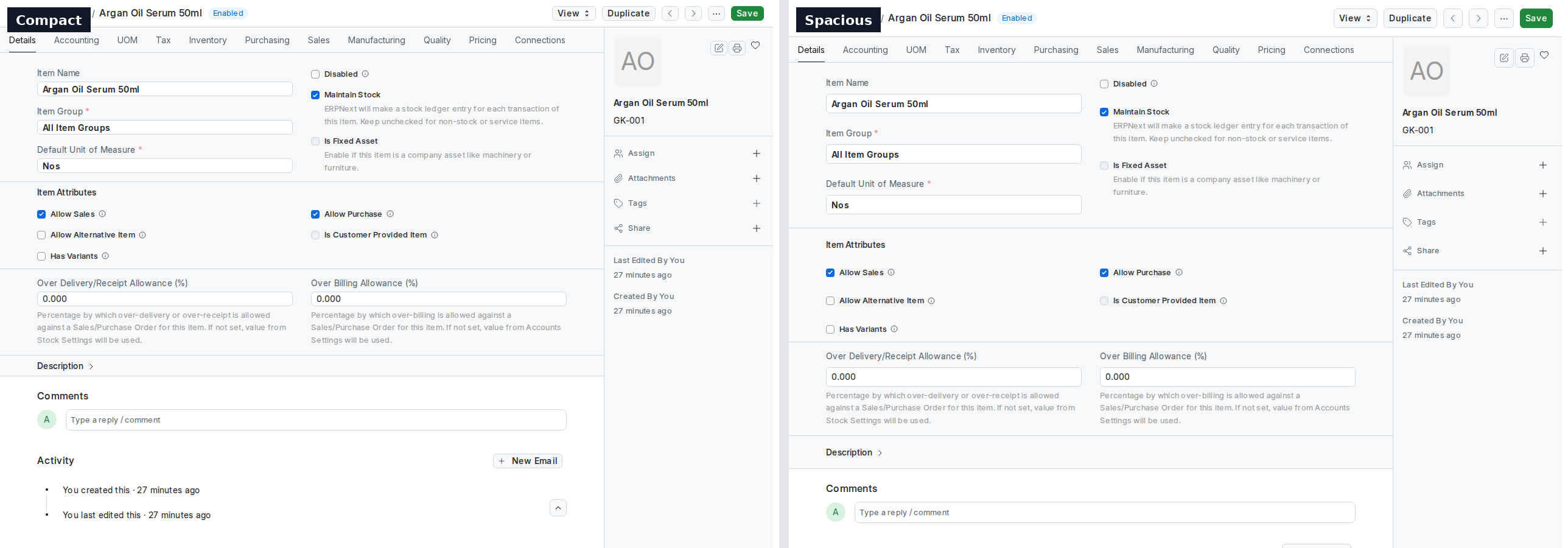Uncheck Maintain Stock in Compact view
This screenshot has width=1568, height=548.
315,95
